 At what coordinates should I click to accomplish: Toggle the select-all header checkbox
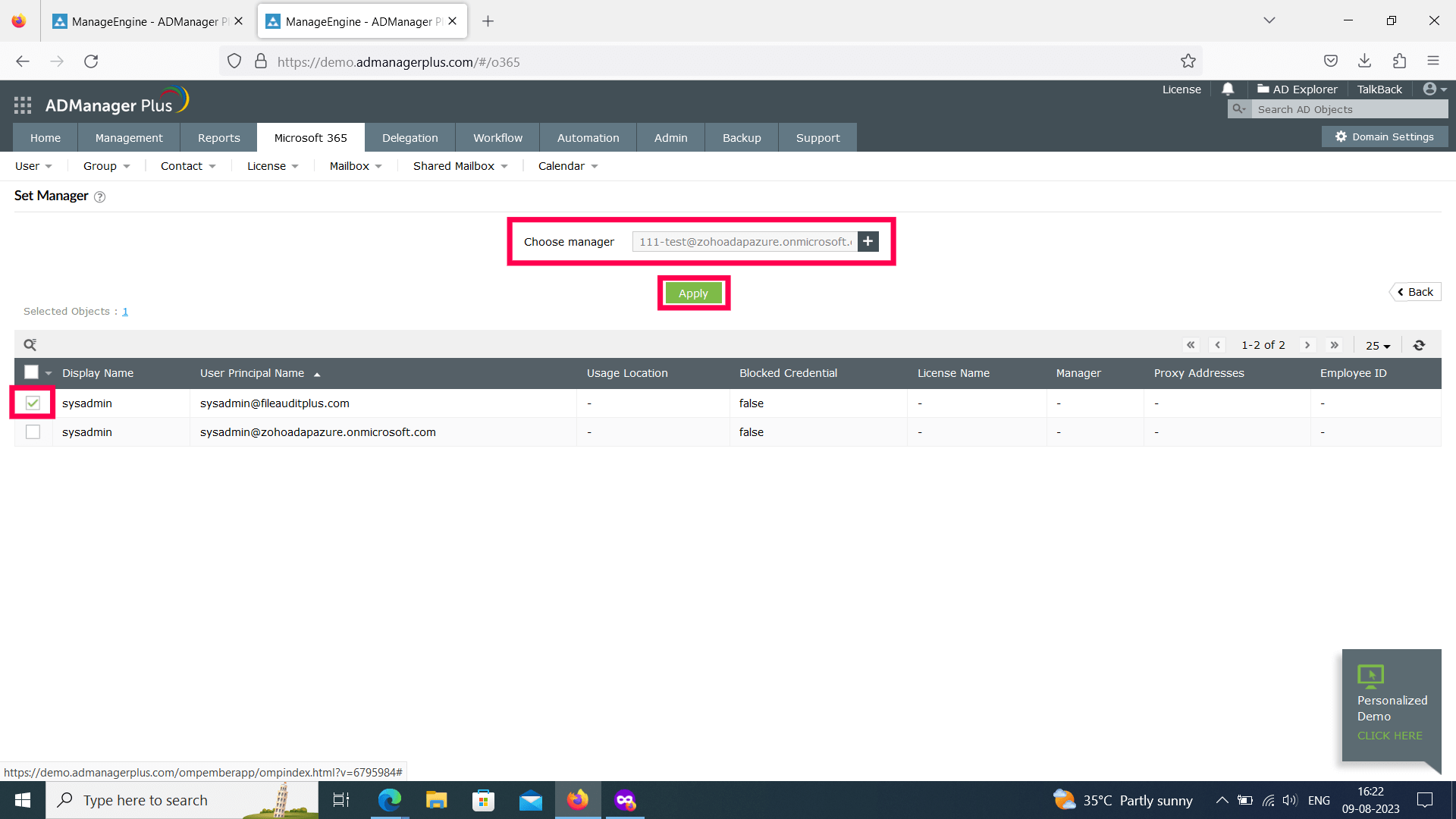tap(31, 372)
